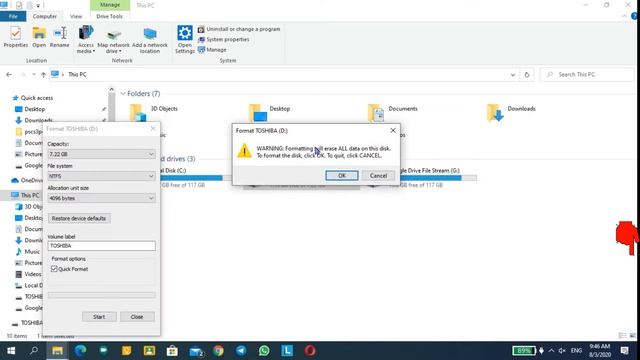Open Google Chrome from taskbar

click(218, 351)
